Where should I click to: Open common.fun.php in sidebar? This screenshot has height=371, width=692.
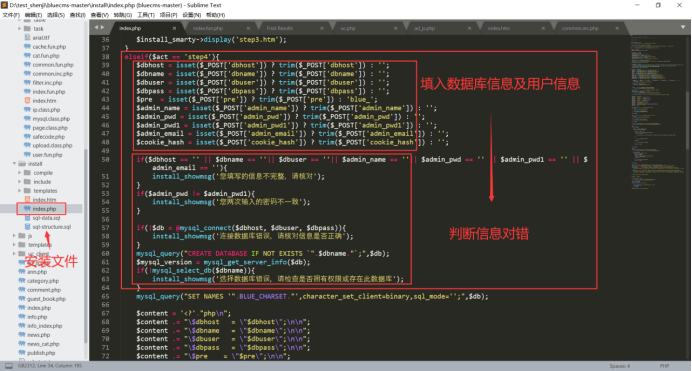53,65
